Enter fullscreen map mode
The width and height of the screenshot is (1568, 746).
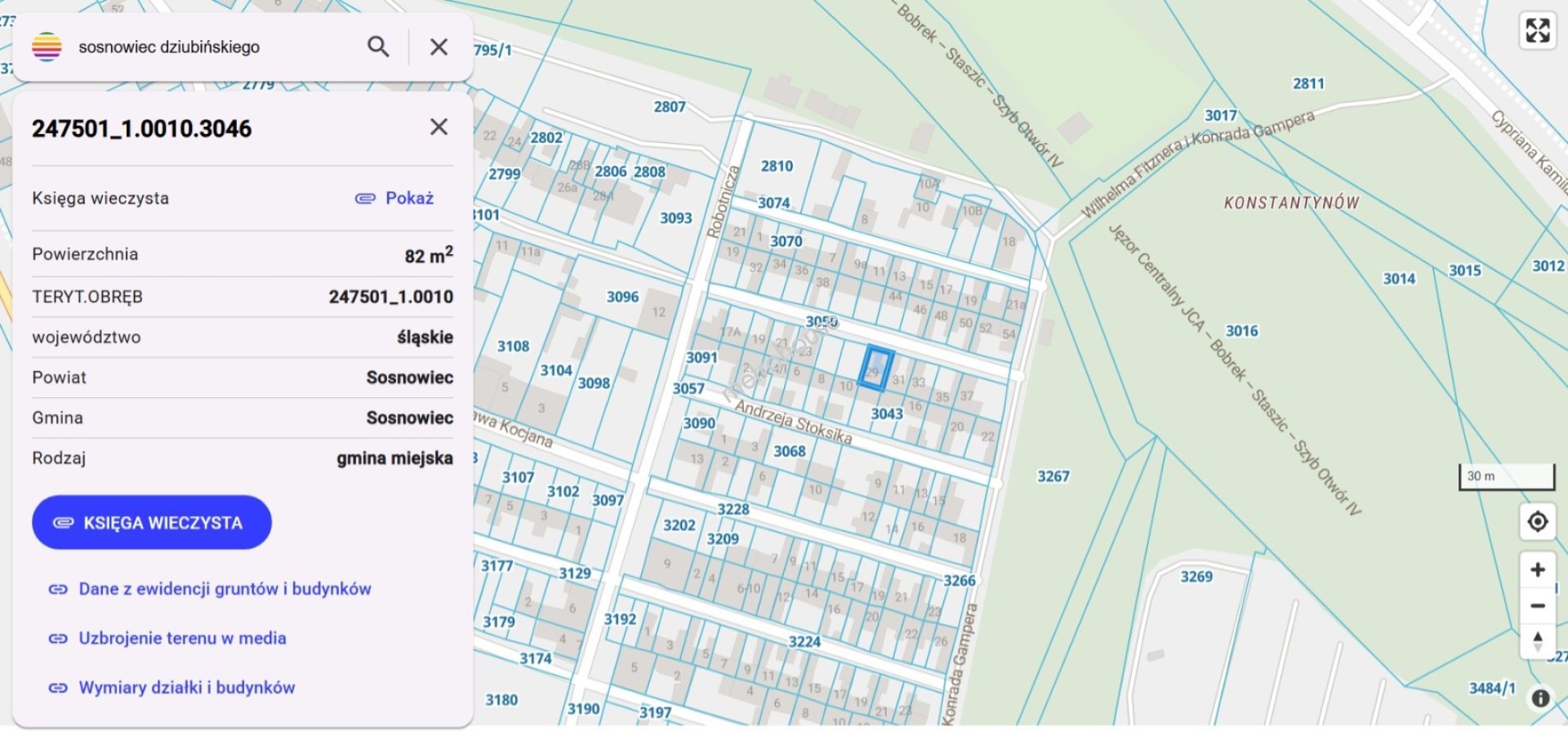pos(1537,31)
